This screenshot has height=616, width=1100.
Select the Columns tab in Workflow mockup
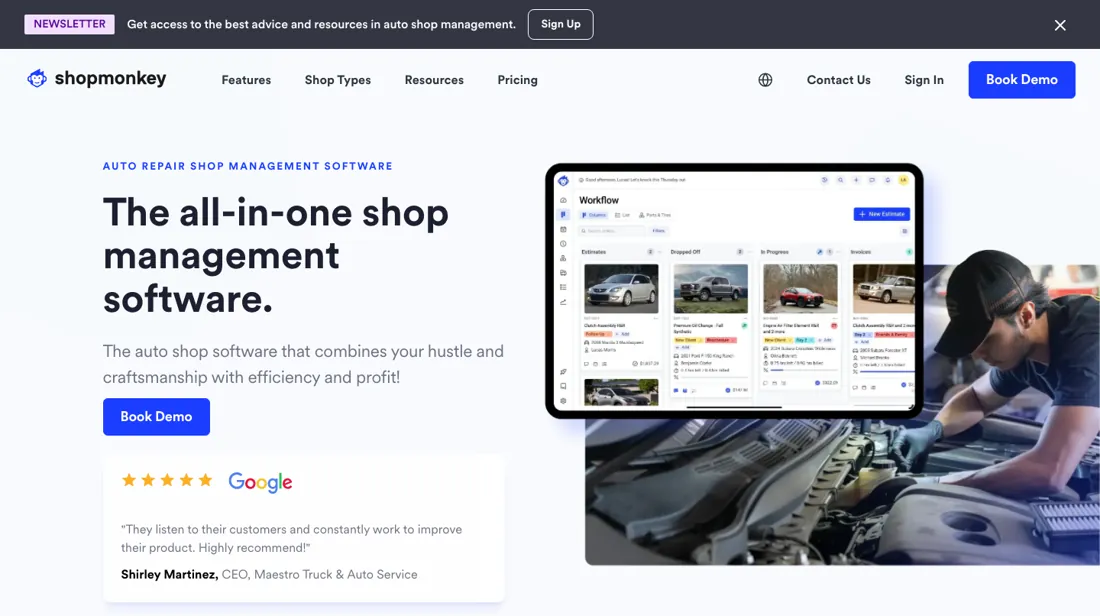pyautogui.click(x=594, y=215)
